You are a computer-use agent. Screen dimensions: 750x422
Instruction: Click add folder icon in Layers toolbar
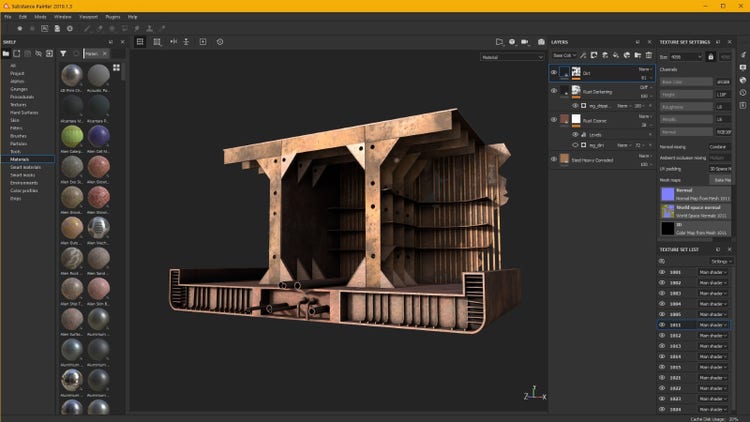[637, 54]
